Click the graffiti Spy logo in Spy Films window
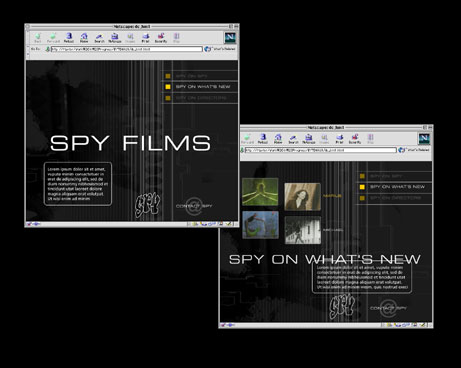The image size is (461, 368). tap(147, 205)
